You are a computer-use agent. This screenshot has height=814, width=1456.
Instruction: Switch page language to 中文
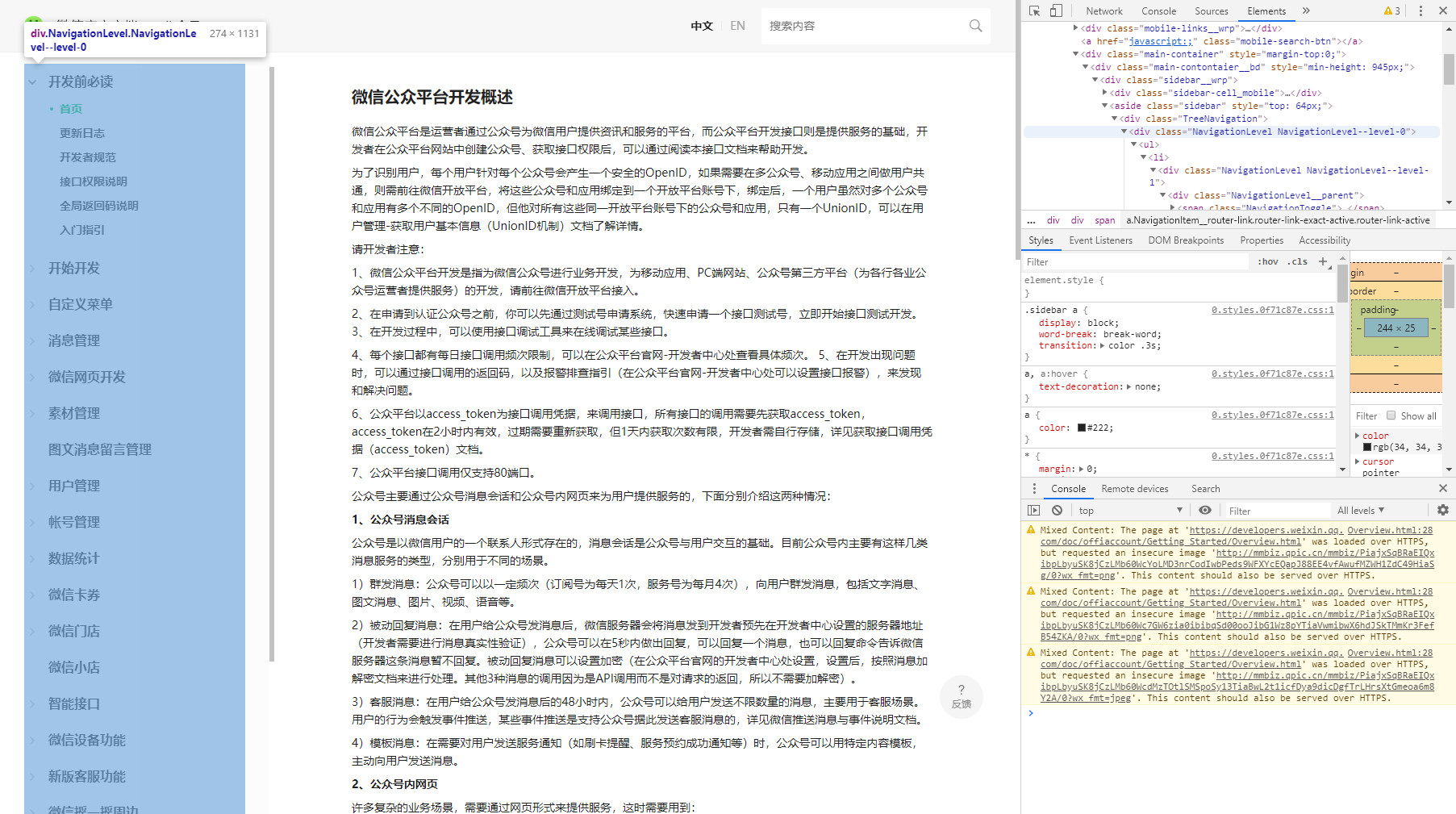[x=702, y=26]
